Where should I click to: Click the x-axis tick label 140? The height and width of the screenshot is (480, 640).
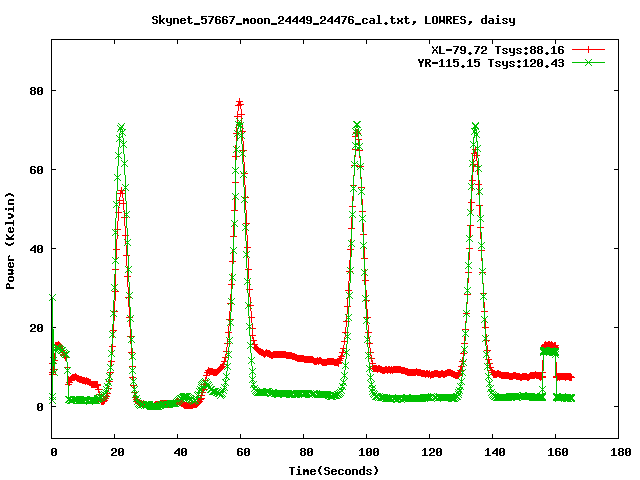coord(495,452)
